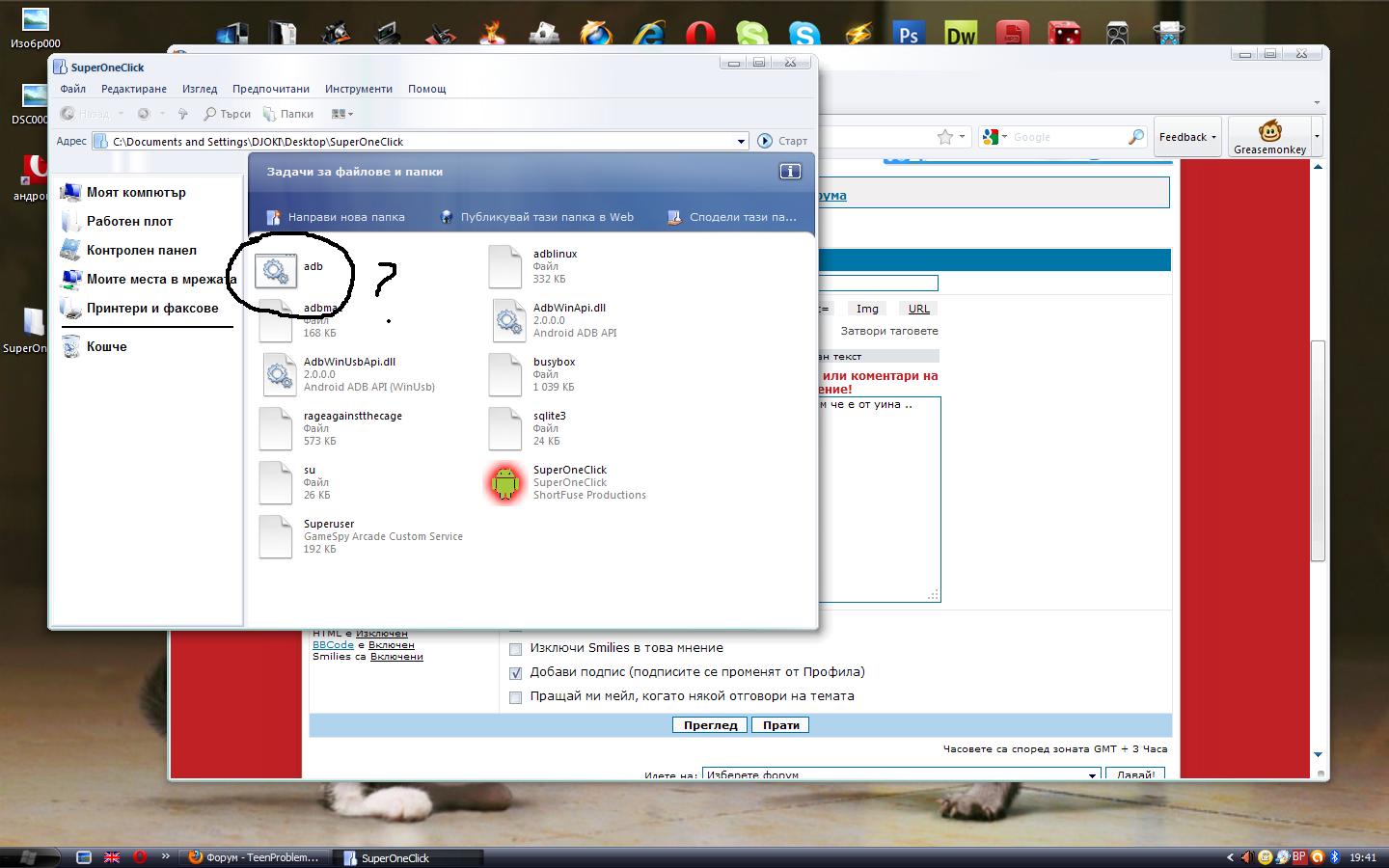
Task: Click the Преглед button in forum
Action: tap(710, 725)
